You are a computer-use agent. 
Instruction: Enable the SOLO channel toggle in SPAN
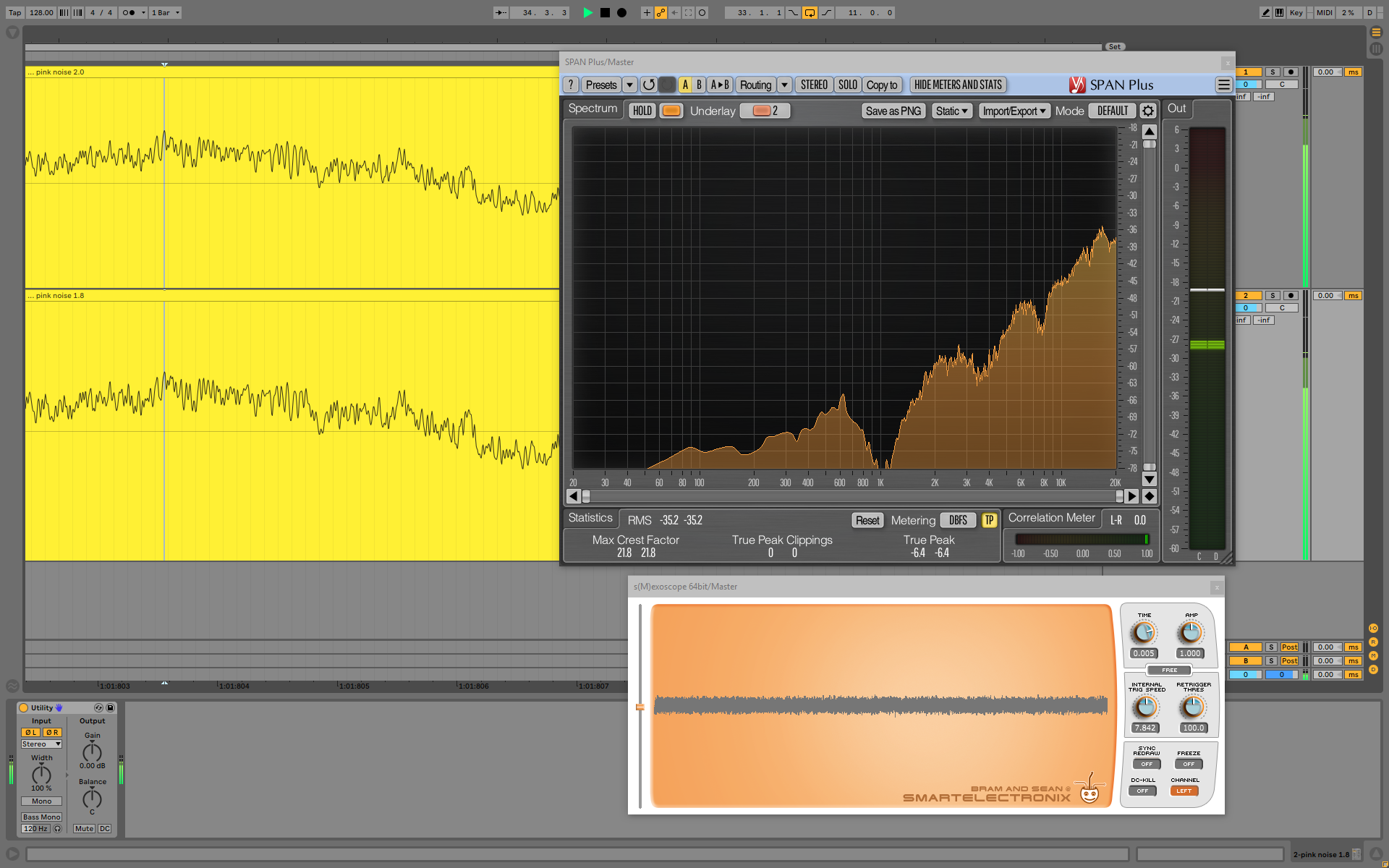click(847, 85)
